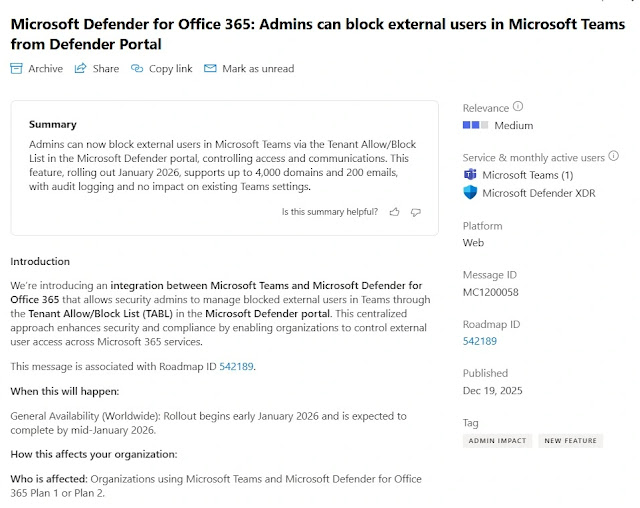Click the Share arrow icon
640x508 pixels.
coord(80,68)
